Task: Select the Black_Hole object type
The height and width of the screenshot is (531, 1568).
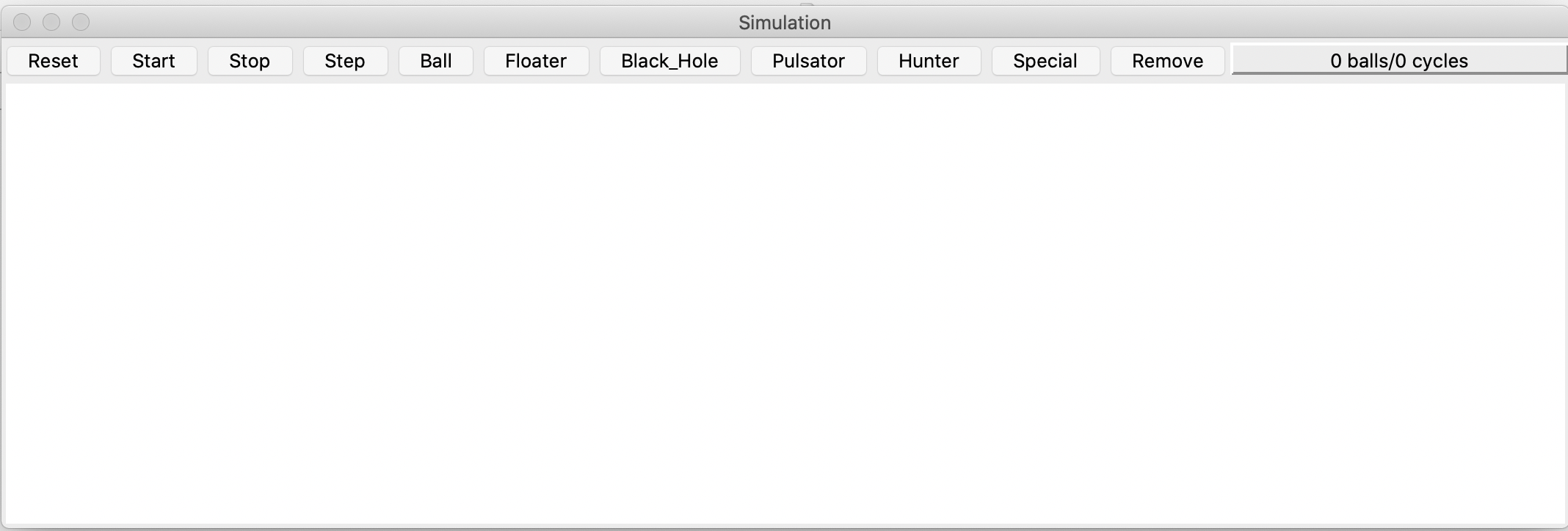Action: coord(669,61)
